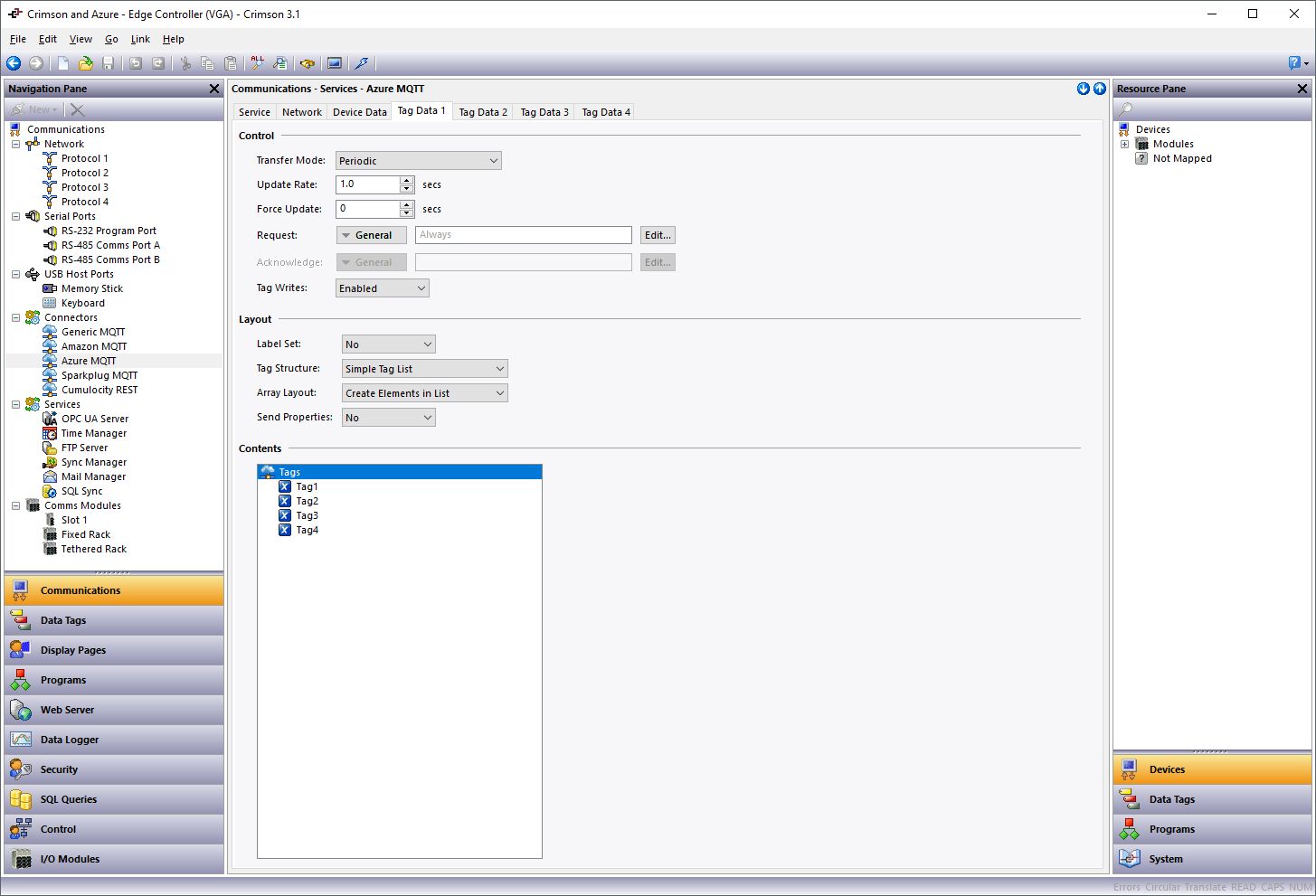Close the Resource Pane
Viewport: 1316px width, 896px height.
point(1302,89)
